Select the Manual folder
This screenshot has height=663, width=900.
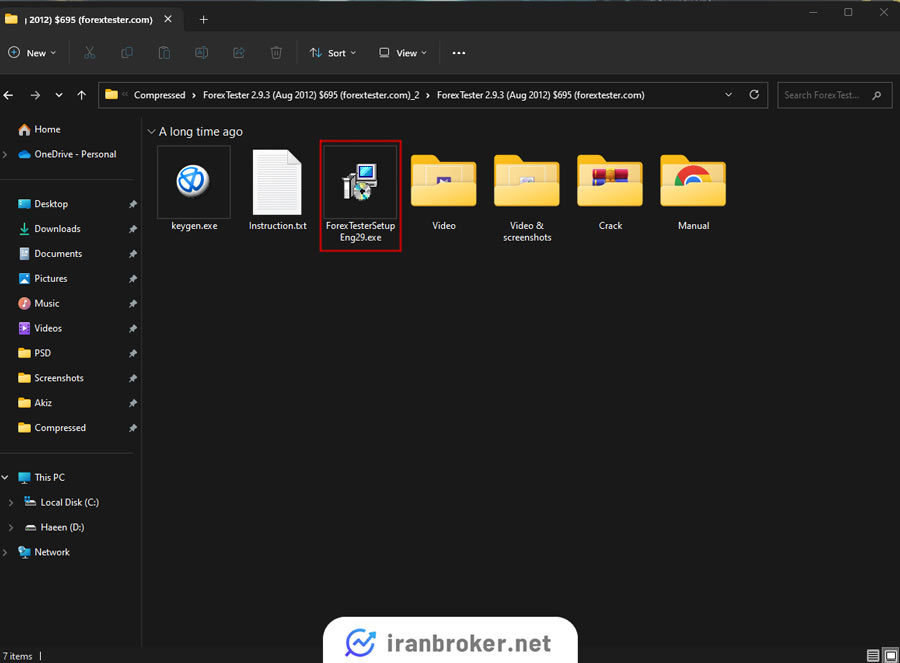point(693,192)
